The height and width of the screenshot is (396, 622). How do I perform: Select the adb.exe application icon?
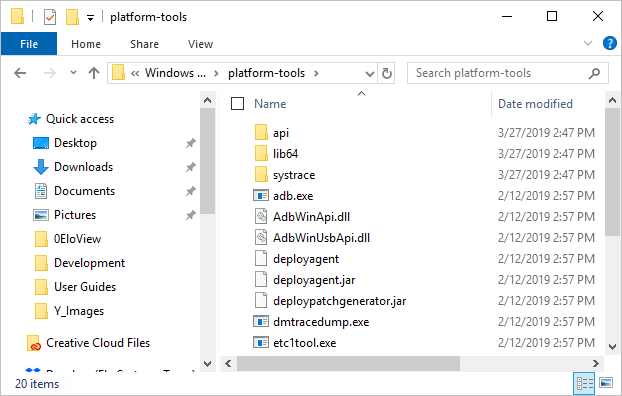[x=261, y=196]
